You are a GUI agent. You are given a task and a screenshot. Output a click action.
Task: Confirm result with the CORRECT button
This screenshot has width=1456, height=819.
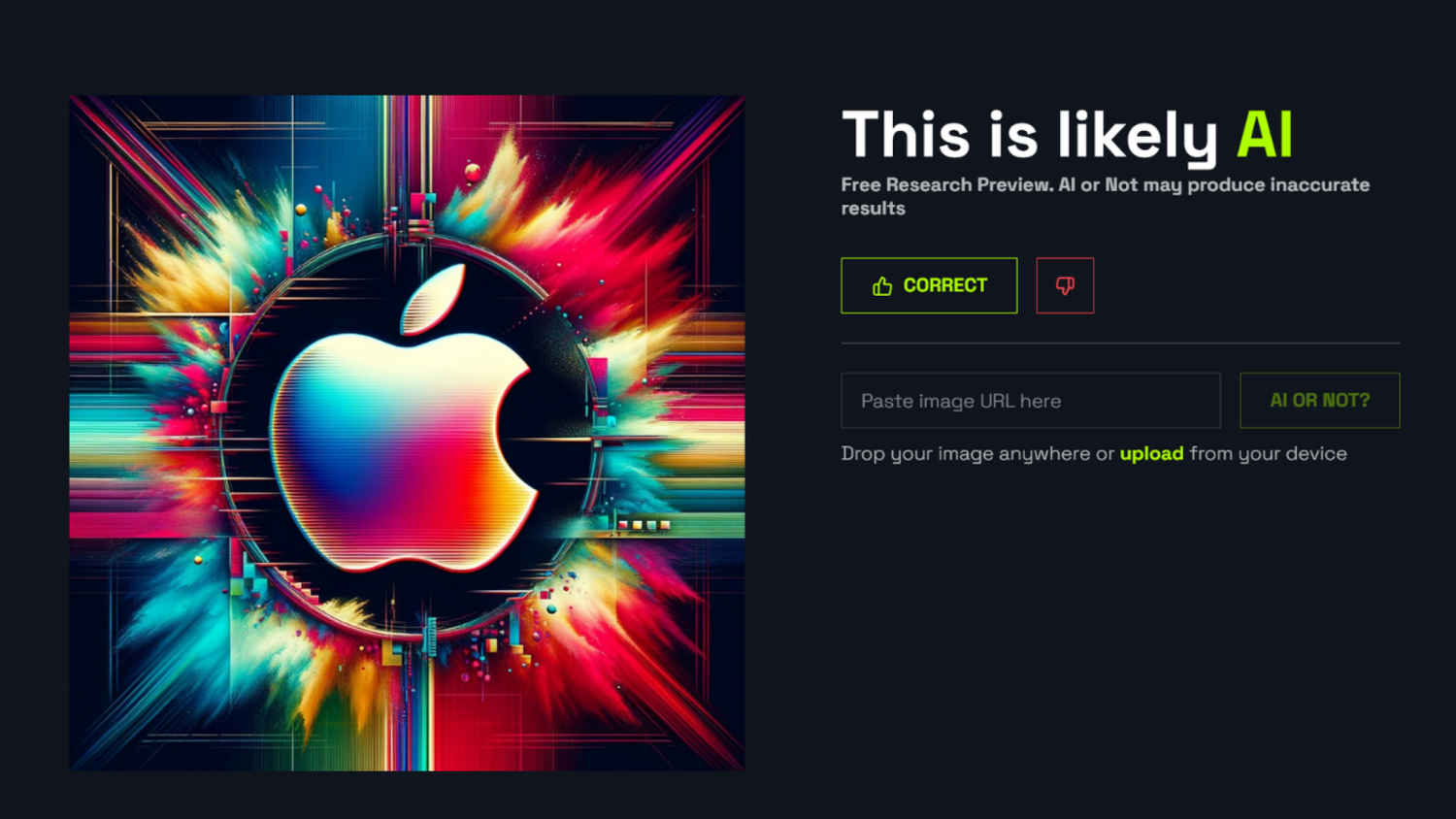(929, 285)
